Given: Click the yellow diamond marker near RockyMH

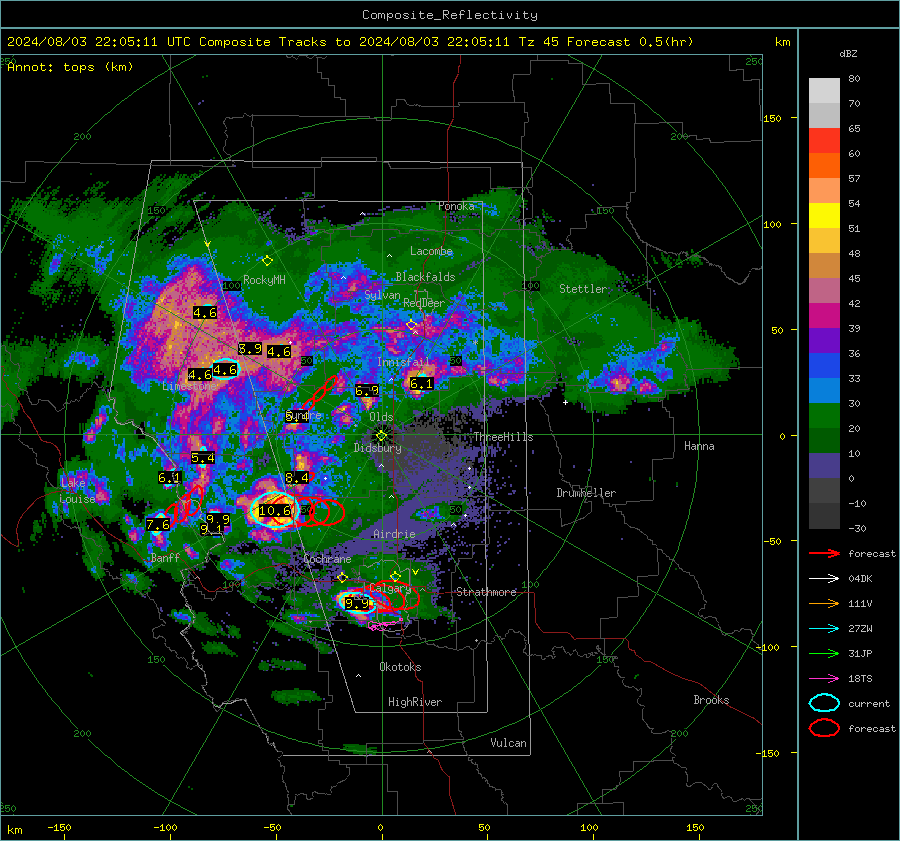Looking at the screenshot, I should (x=267, y=261).
